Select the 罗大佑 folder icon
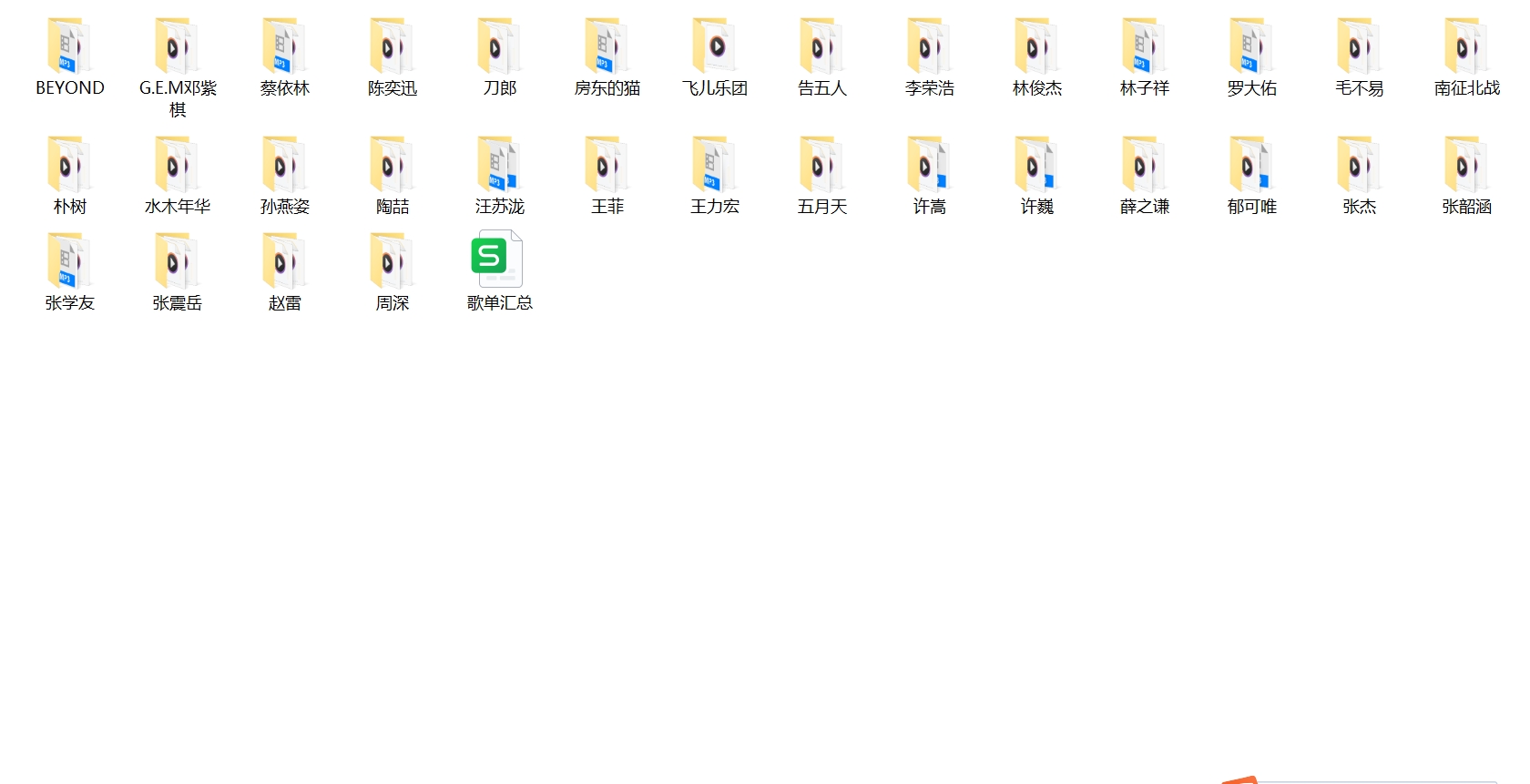The height and width of the screenshot is (784, 1530). click(x=1252, y=46)
